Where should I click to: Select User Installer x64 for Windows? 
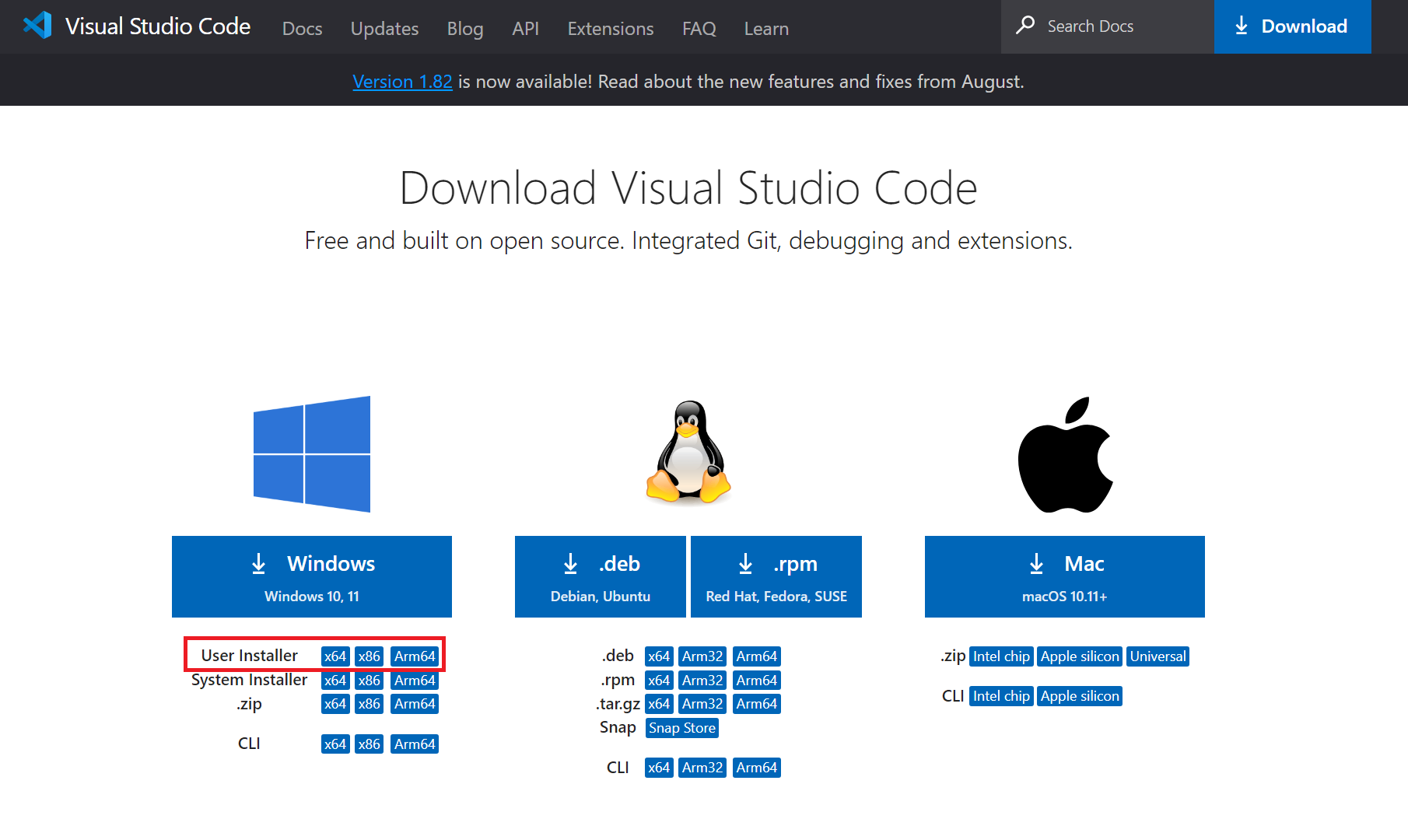[335, 656]
